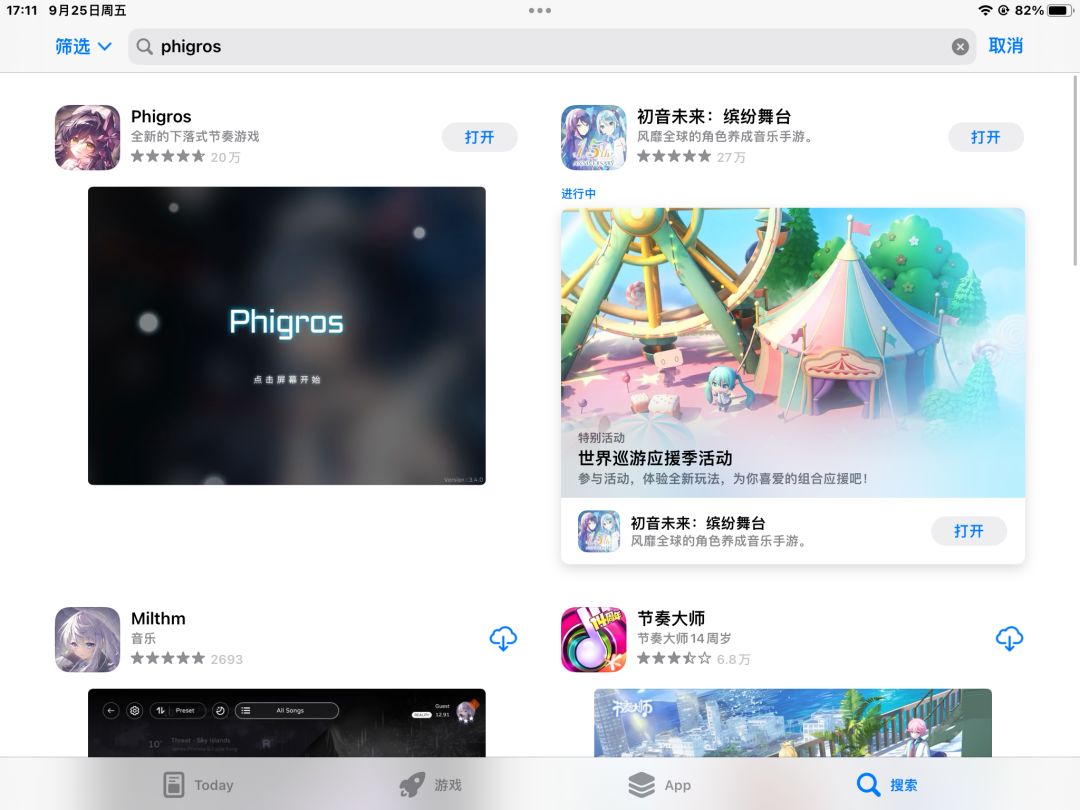Open the Milthm app icon

pyautogui.click(x=87, y=639)
